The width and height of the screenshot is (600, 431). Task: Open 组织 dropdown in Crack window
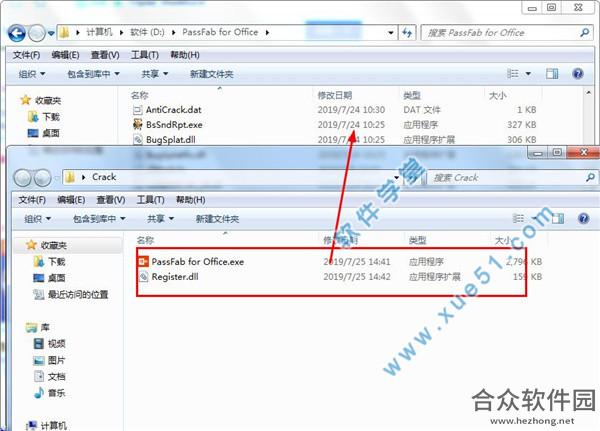(38, 219)
